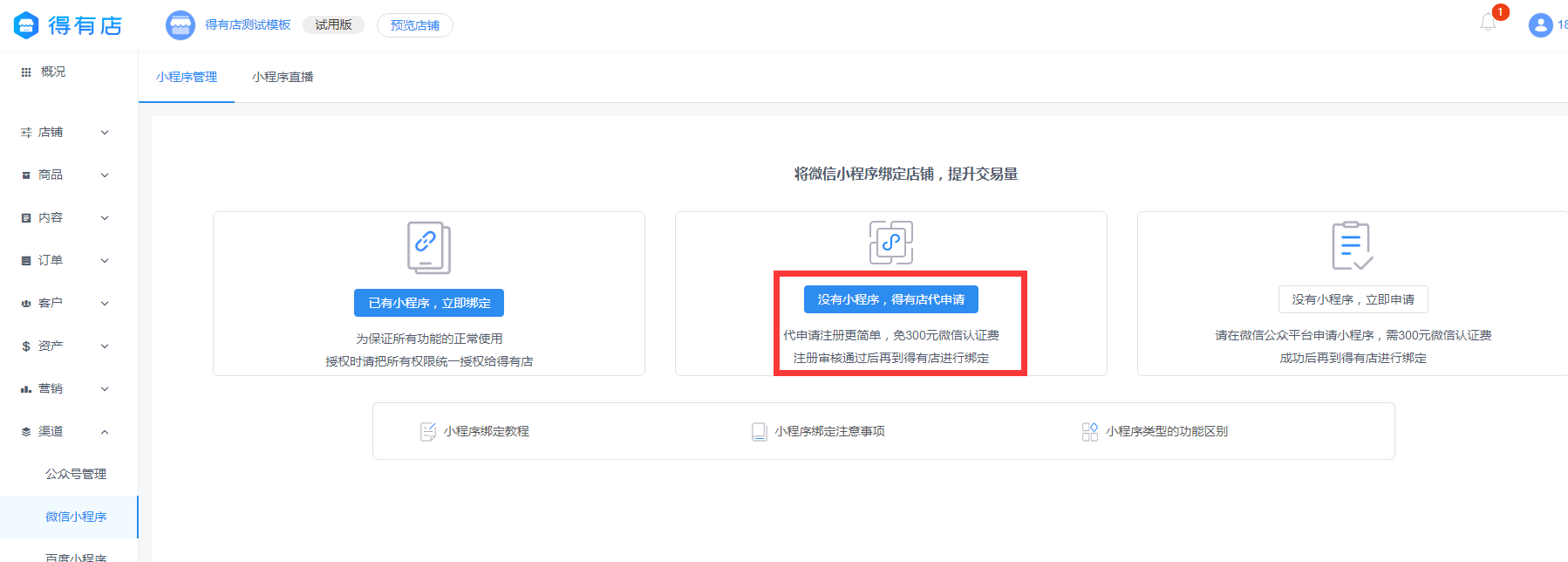Click the text 为保证所有功能的正常使用
The width and height of the screenshot is (1568, 562).
tap(429, 339)
